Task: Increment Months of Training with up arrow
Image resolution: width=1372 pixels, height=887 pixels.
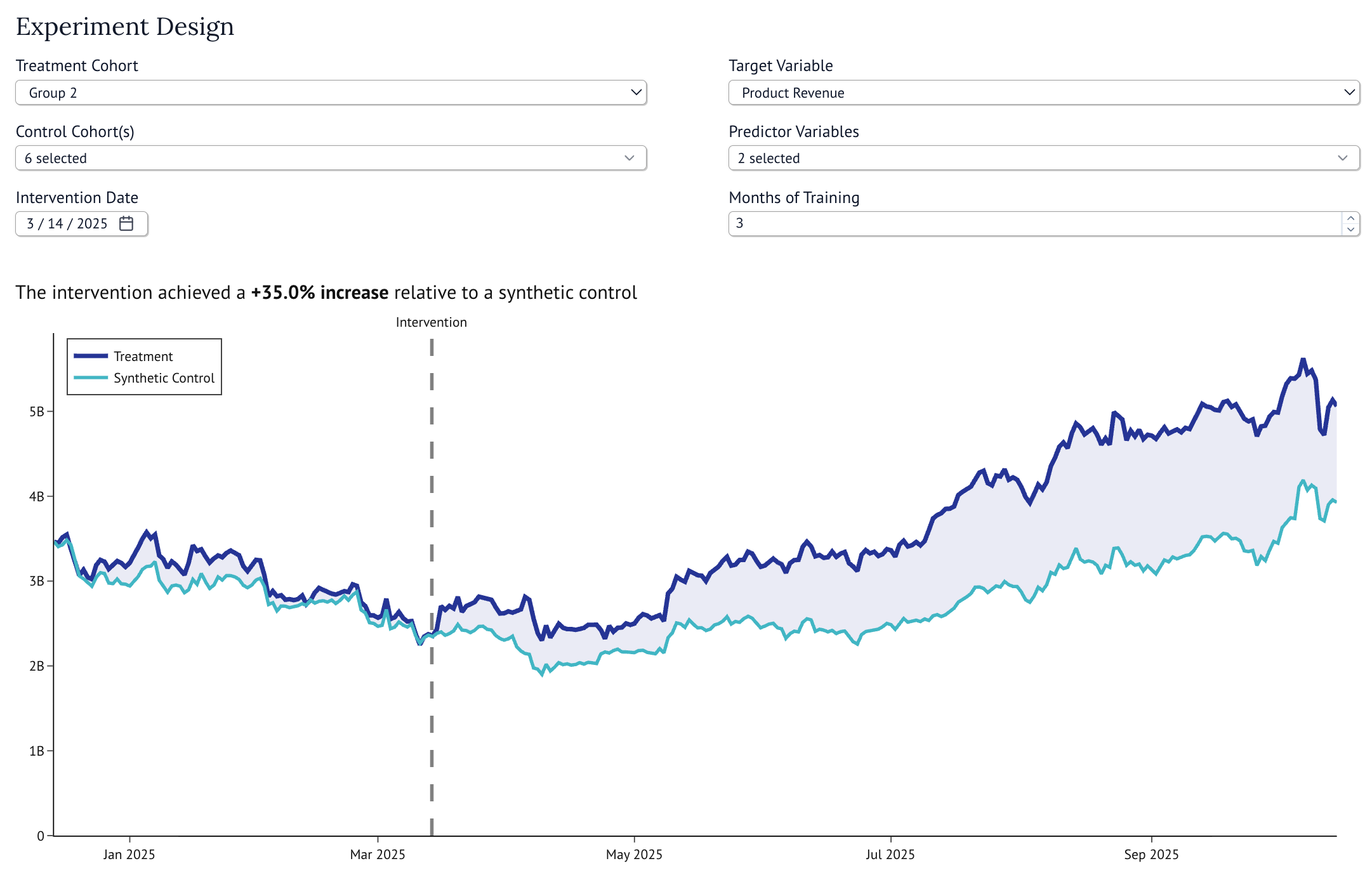Action: click(1350, 218)
